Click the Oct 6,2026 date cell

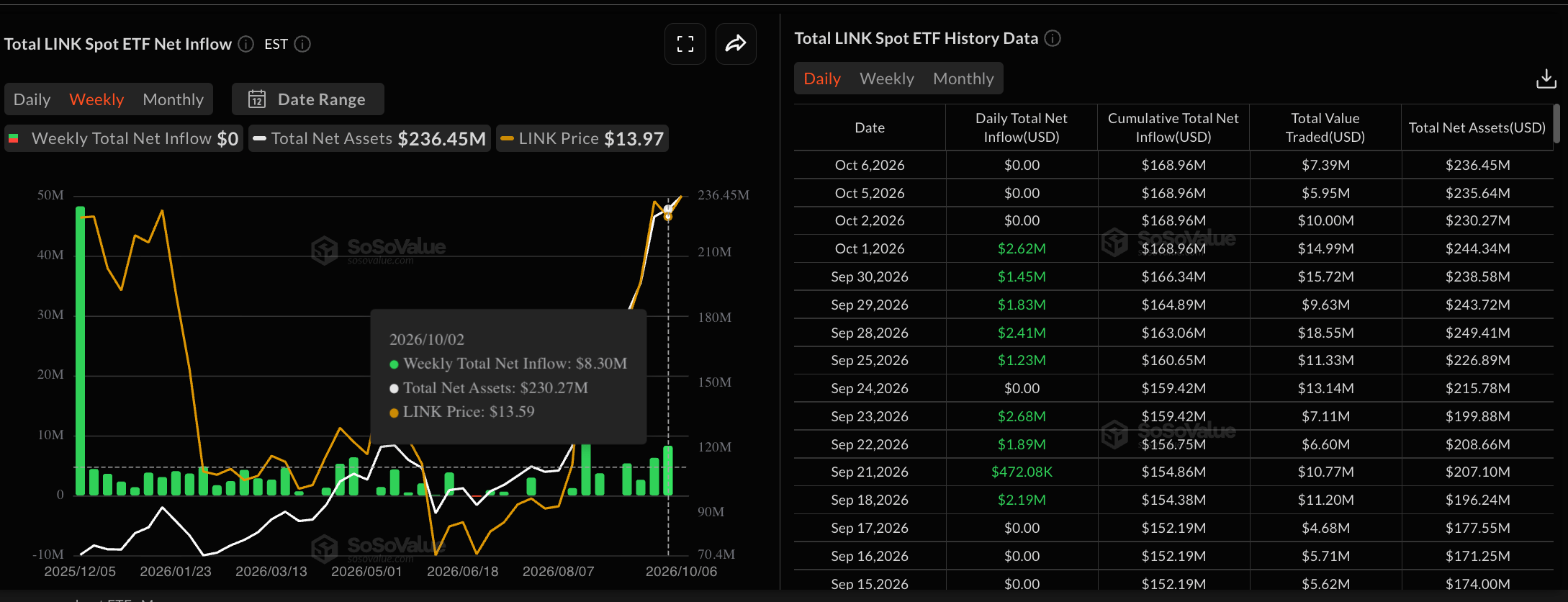(870, 166)
